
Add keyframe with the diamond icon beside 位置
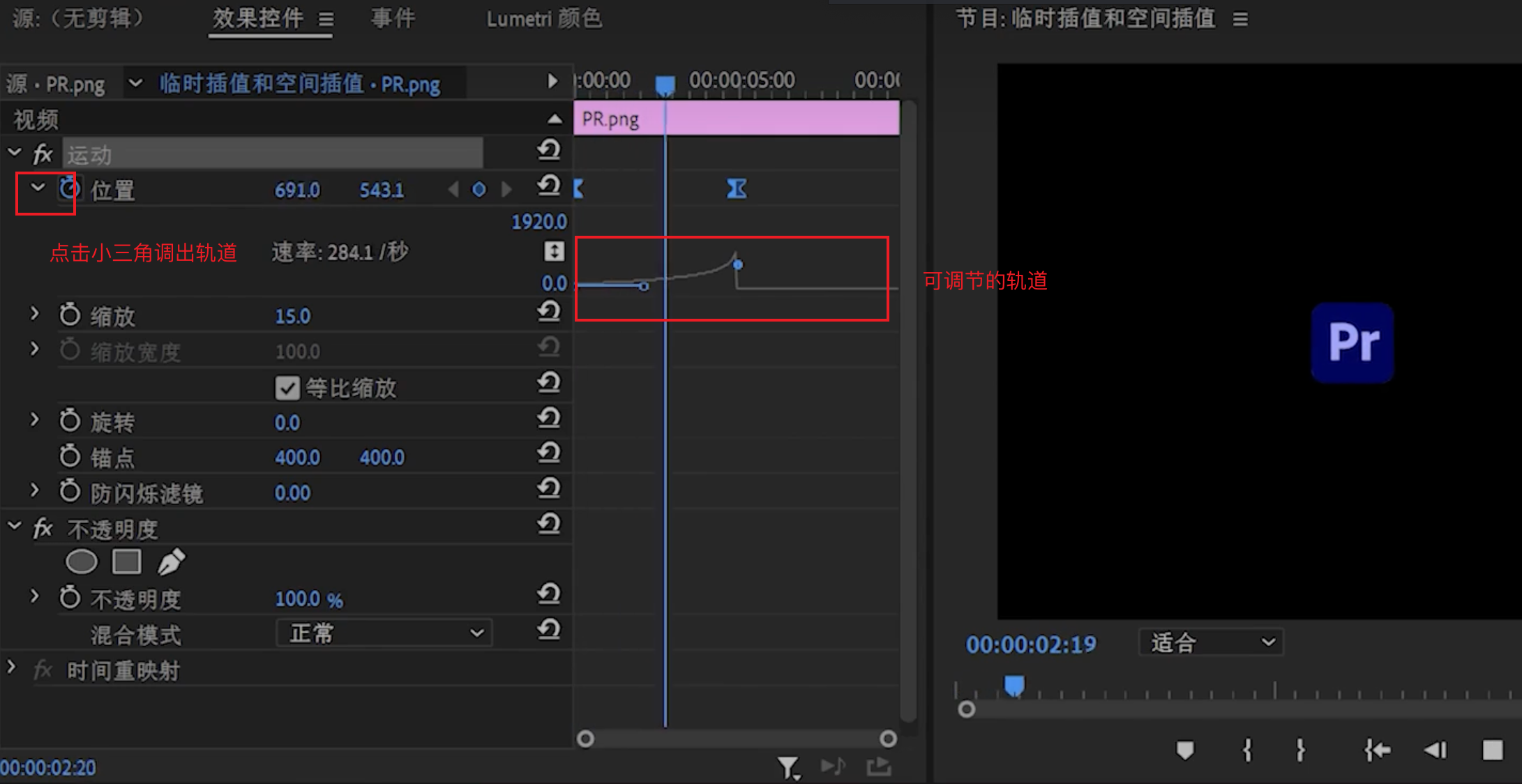tap(479, 189)
